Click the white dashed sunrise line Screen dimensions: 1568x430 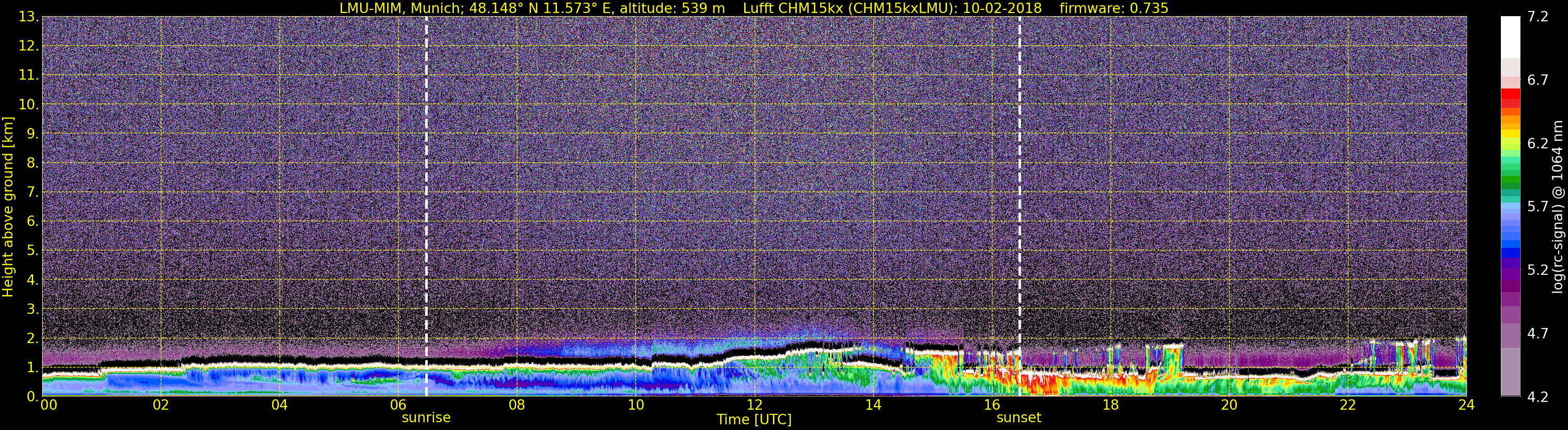426,206
